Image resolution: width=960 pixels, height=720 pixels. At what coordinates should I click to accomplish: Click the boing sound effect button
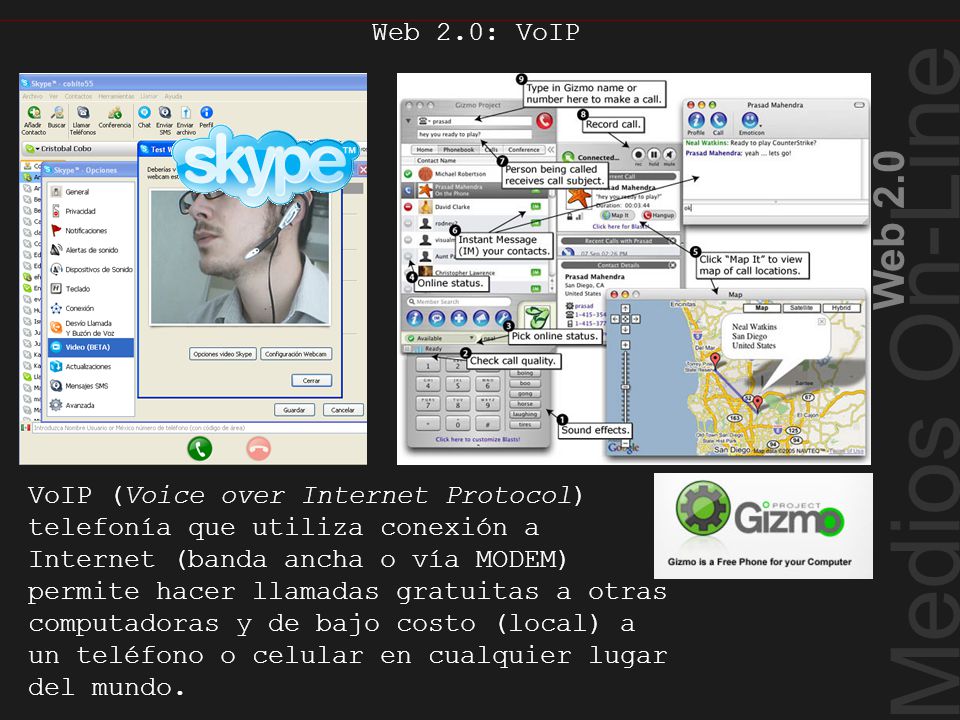pyautogui.click(x=525, y=373)
